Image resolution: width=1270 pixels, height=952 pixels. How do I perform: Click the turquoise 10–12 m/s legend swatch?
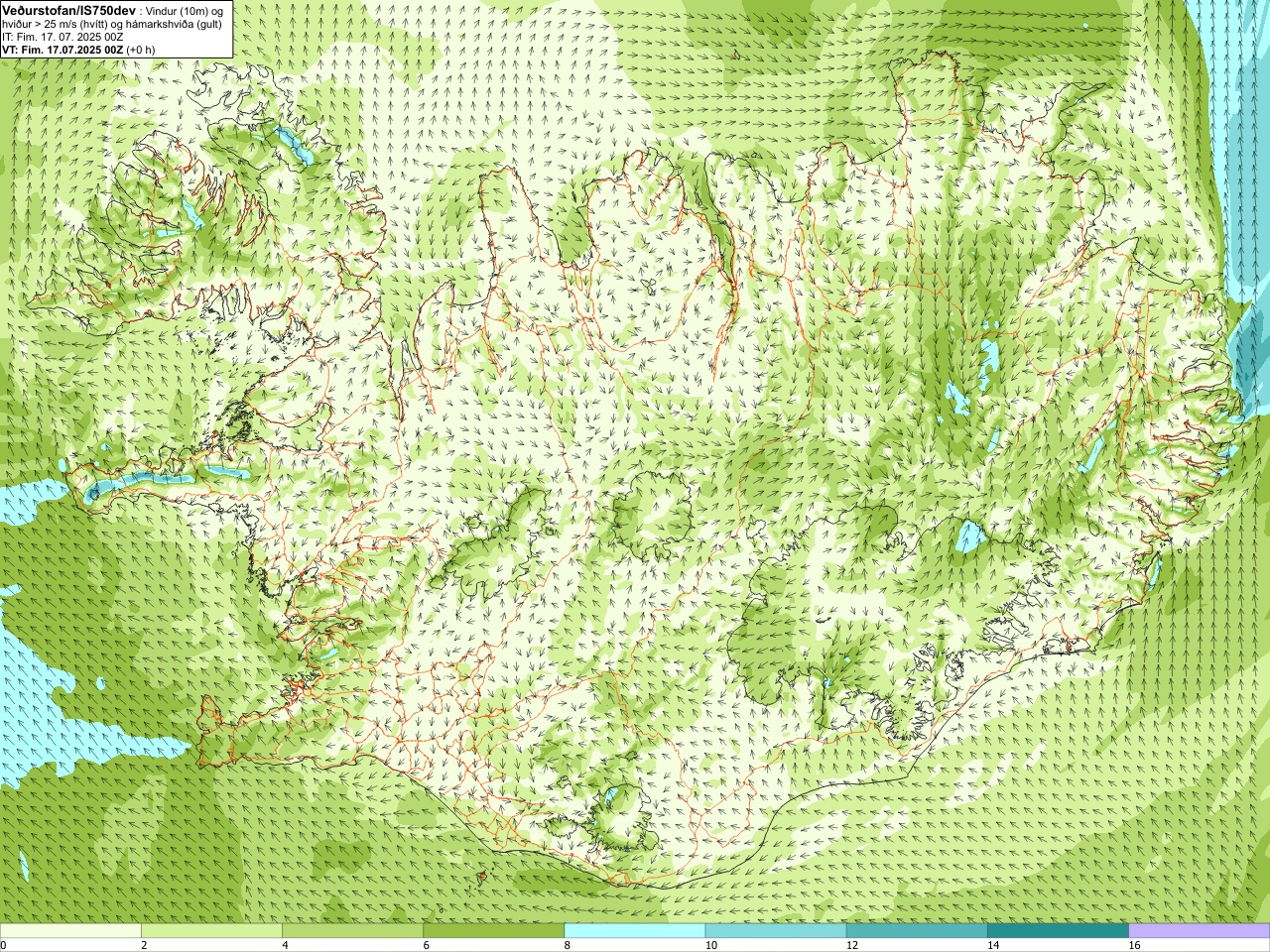[776, 931]
